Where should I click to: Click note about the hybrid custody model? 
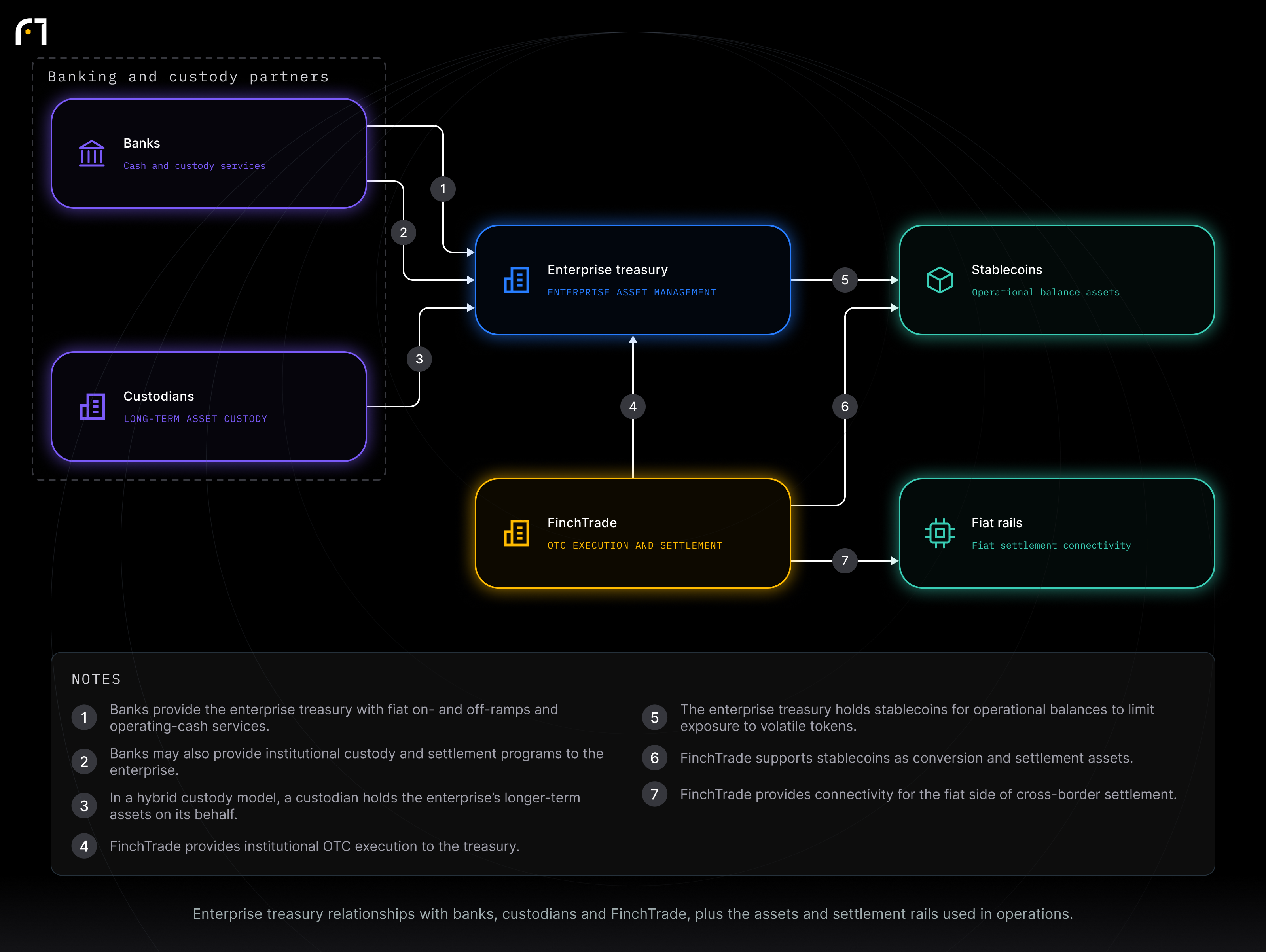pyautogui.click(x=345, y=806)
